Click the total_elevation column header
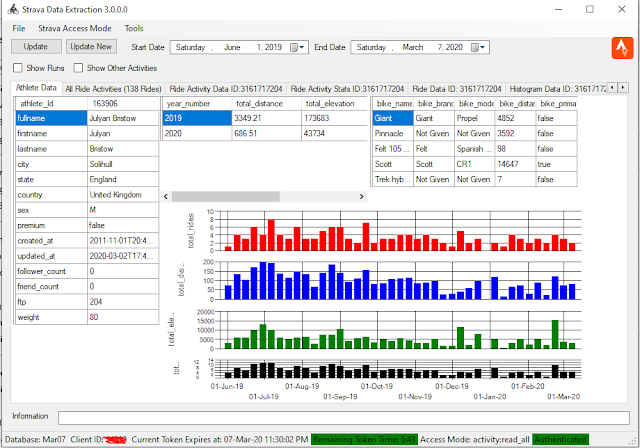Image resolution: width=640 pixels, height=448 pixels. click(335, 104)
